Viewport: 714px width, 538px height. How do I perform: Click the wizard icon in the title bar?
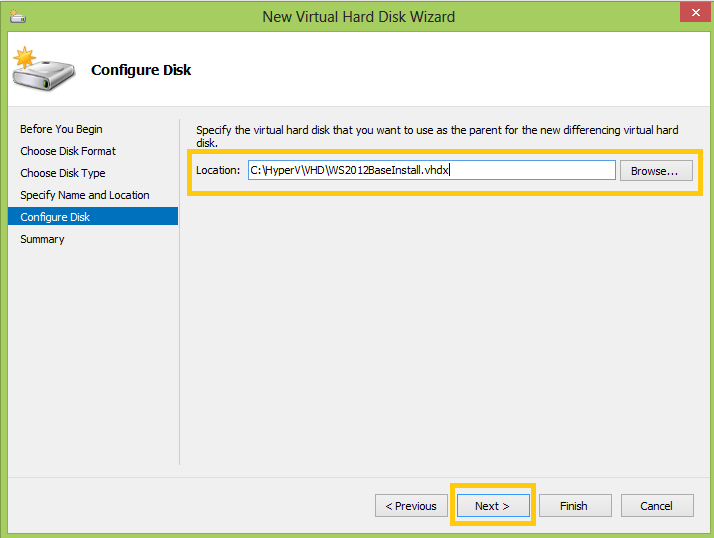click(18, 17)
